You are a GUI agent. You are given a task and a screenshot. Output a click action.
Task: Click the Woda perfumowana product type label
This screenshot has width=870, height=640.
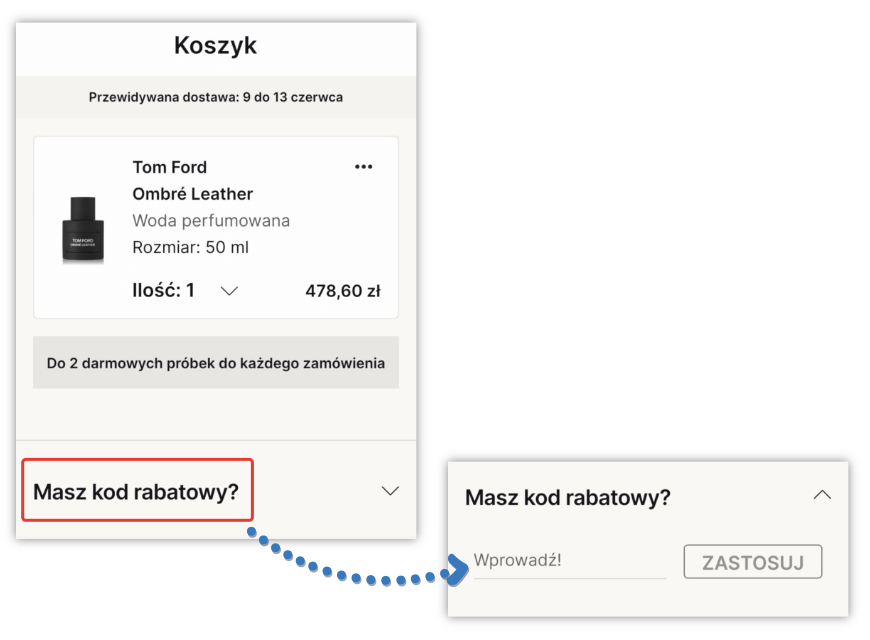(x=211, y=220)
